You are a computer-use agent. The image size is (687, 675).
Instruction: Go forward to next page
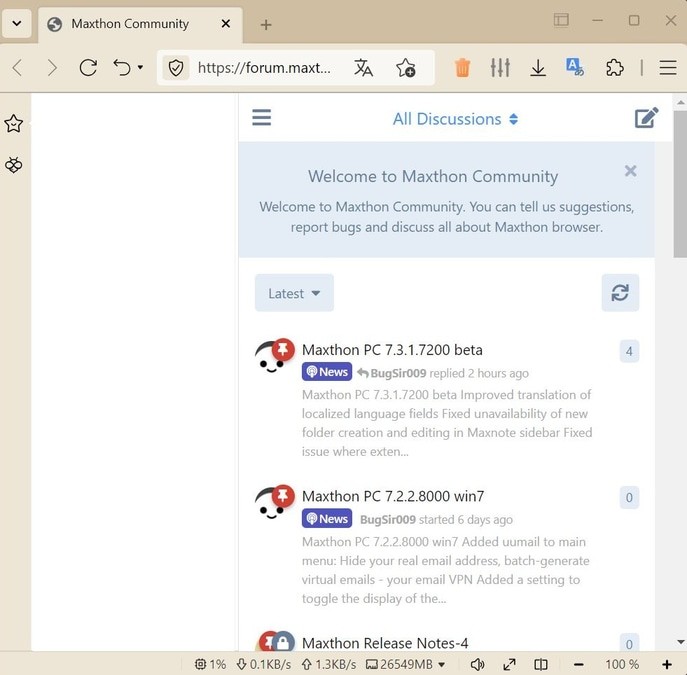click(x=52, y=68)
